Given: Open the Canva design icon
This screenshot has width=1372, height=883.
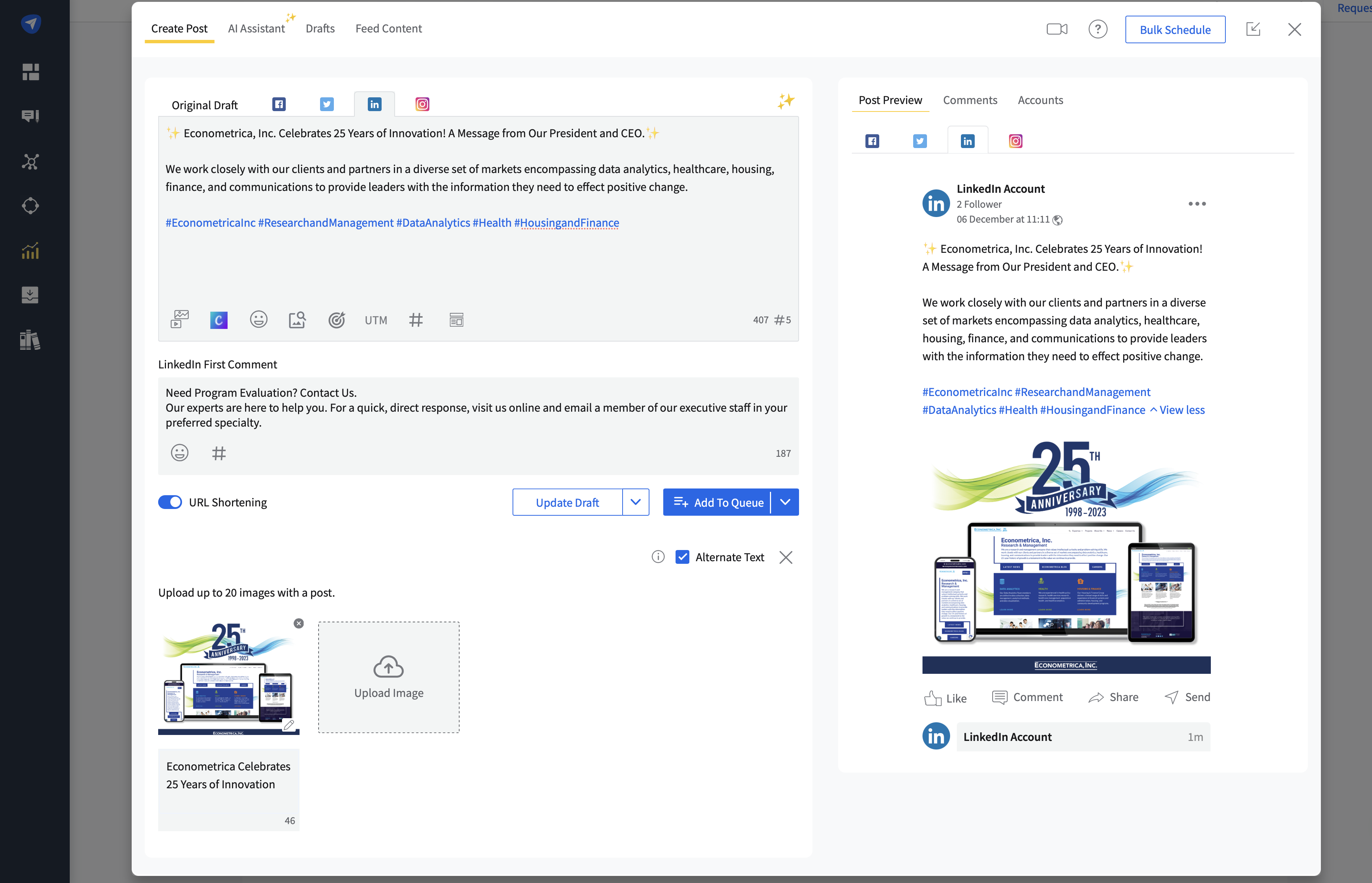Looking at the screenshot, I should [x=219, y=320].
